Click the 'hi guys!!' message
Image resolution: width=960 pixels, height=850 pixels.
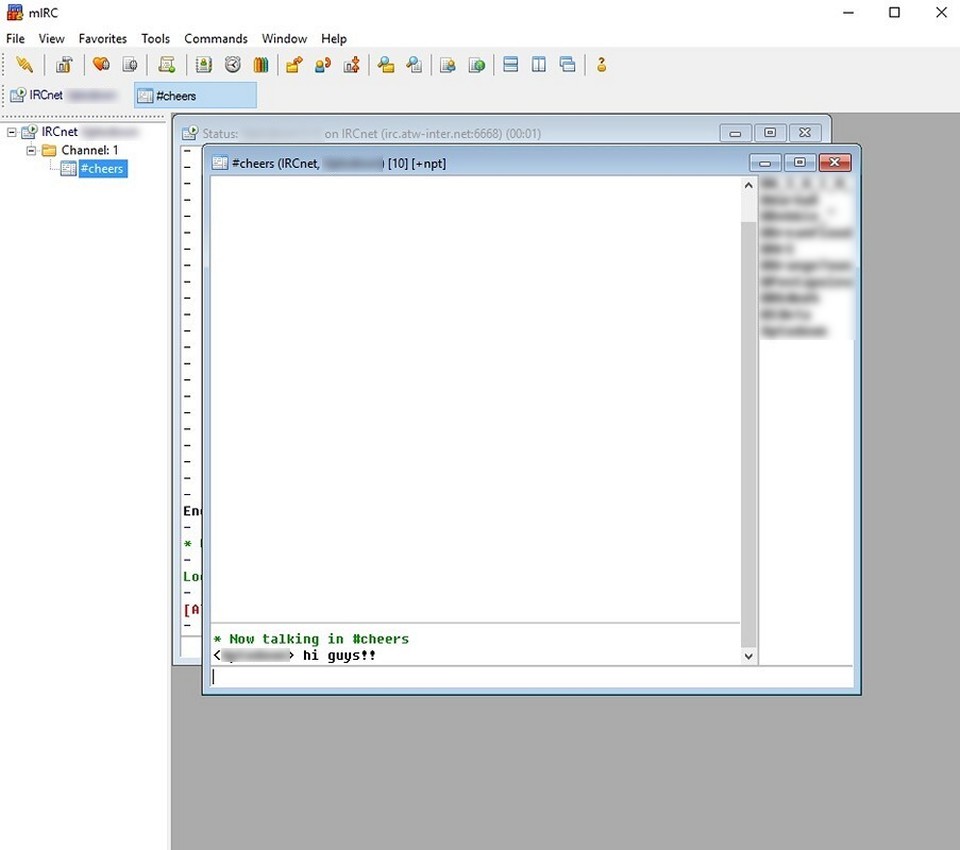339,655
